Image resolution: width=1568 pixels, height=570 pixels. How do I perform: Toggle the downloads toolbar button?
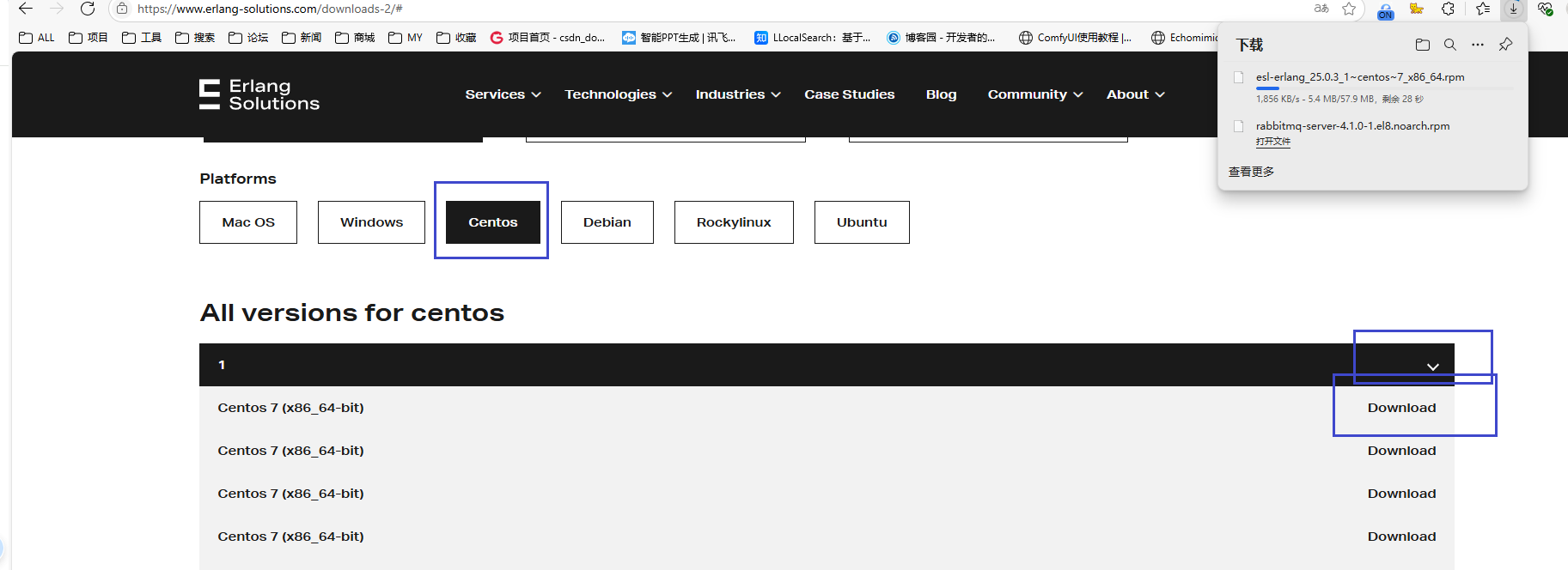[x=1513, y=9]
